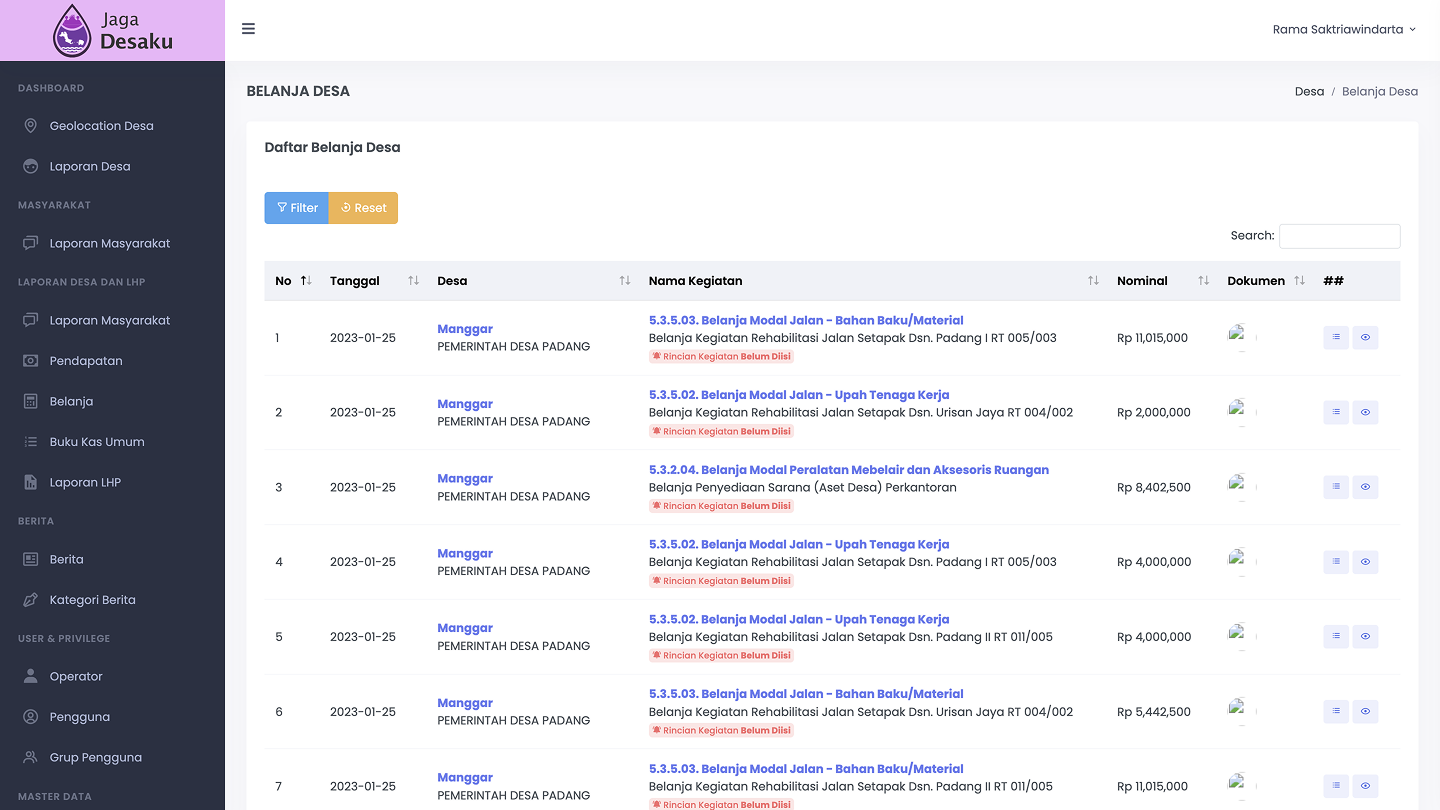1440x810 pixels.
Task: Toggle the sidebar hamburger menu
Action: pos(249,29)
